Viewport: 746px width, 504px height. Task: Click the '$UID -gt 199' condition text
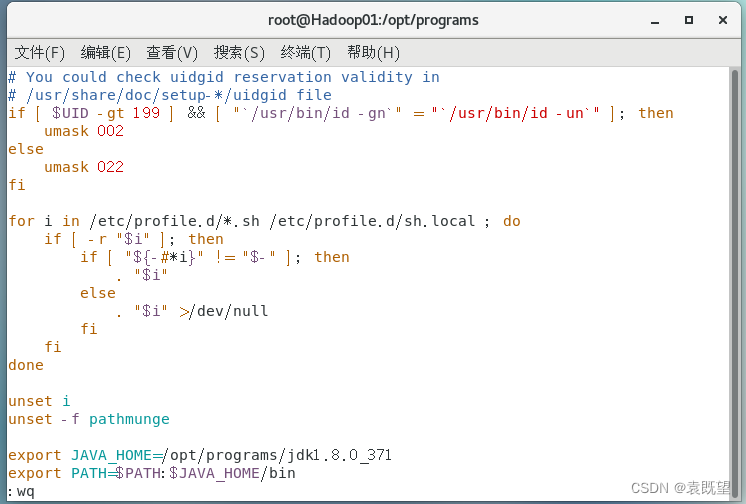click(x=106, y=113)
